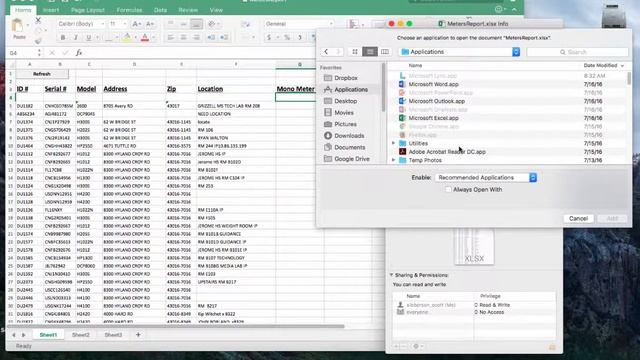Click the fx insert function icon

click(x=79, y=53)
